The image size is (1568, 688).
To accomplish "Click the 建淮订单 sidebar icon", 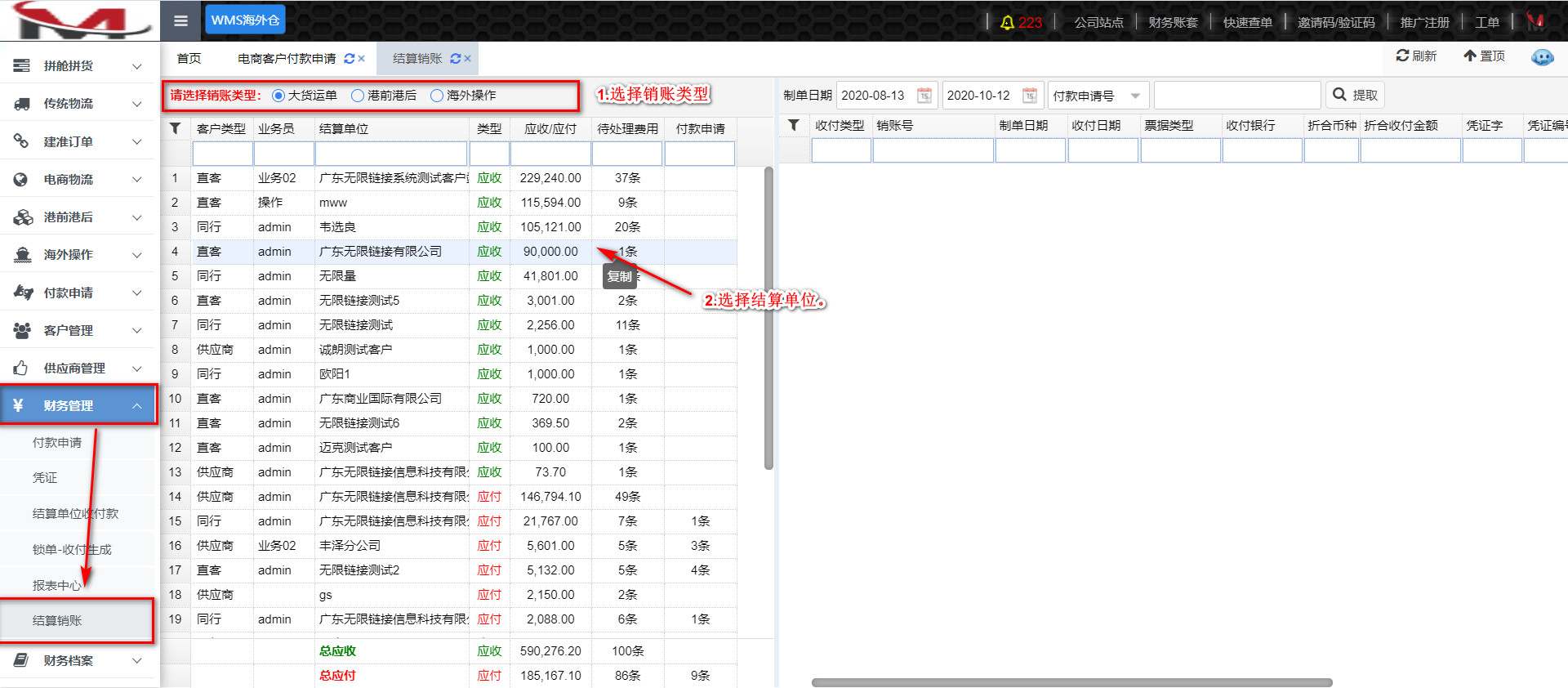I will (x=22, y=141).
